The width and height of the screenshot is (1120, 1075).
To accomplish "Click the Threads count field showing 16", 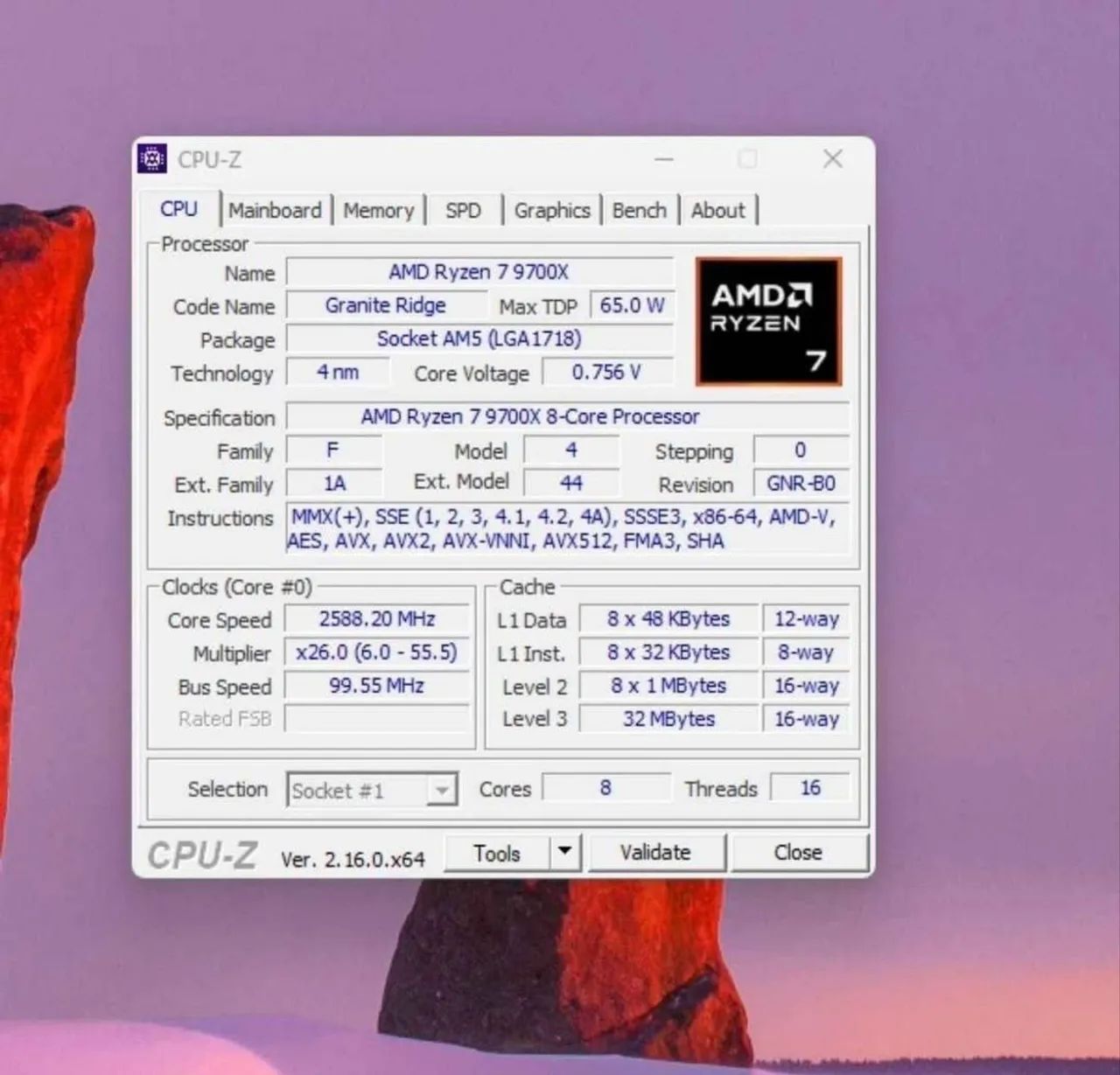I will point(810,788).
